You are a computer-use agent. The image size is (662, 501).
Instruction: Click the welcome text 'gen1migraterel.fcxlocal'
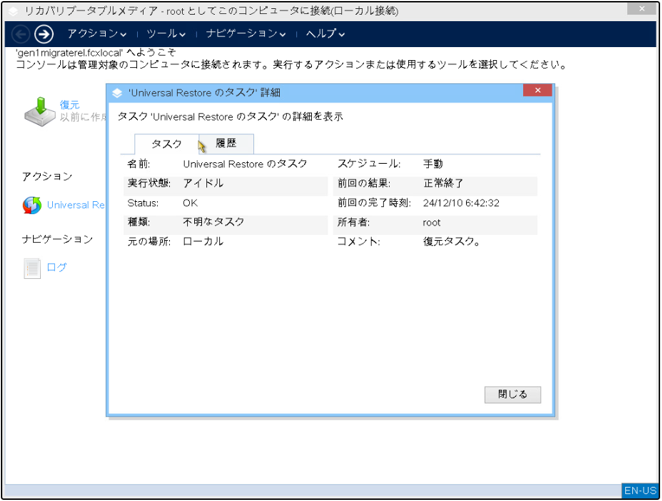[x=69, y=53]
